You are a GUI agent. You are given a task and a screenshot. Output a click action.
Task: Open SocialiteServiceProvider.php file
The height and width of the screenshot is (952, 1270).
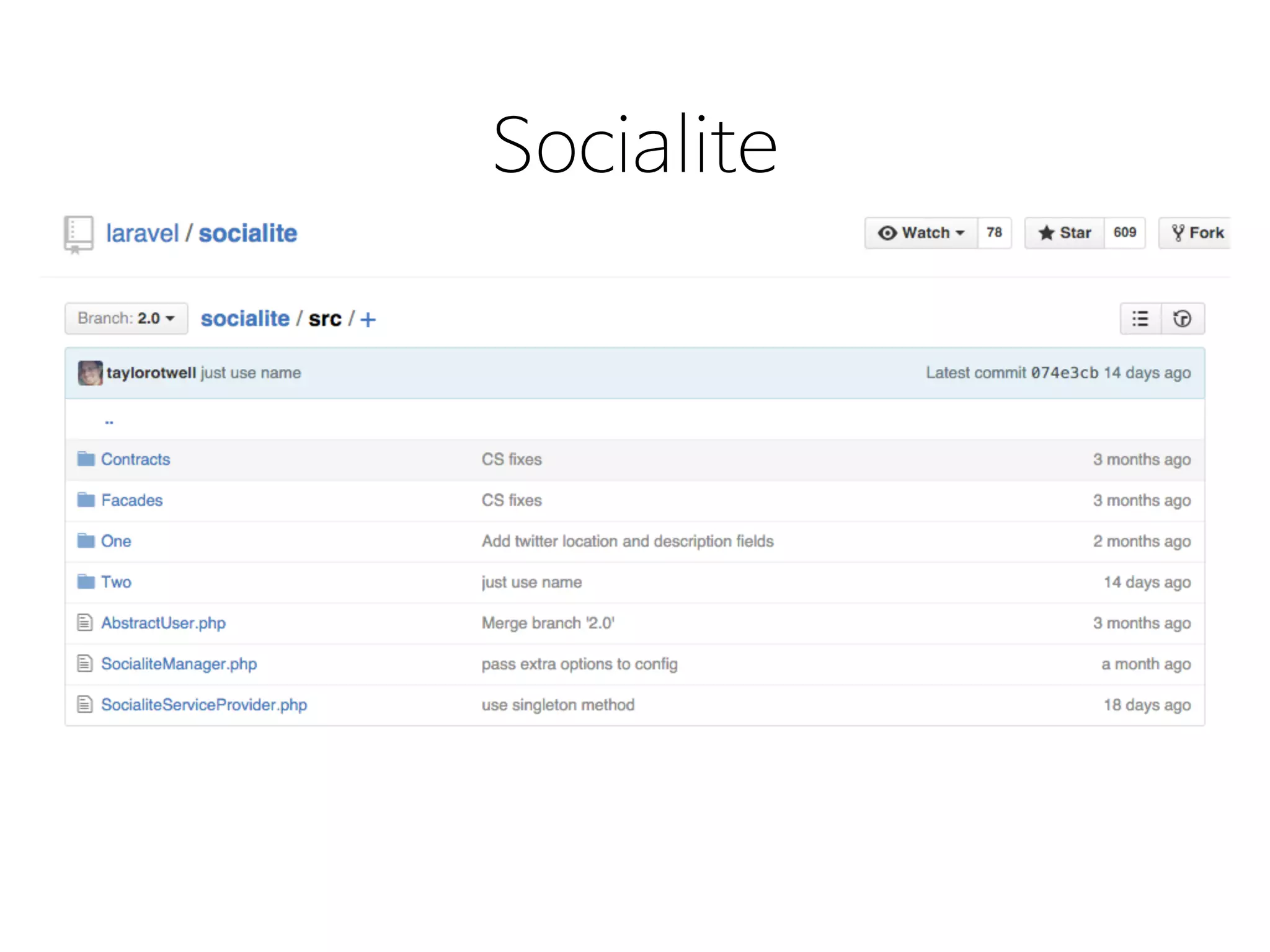pyautogui.click(x=204, y=705)
